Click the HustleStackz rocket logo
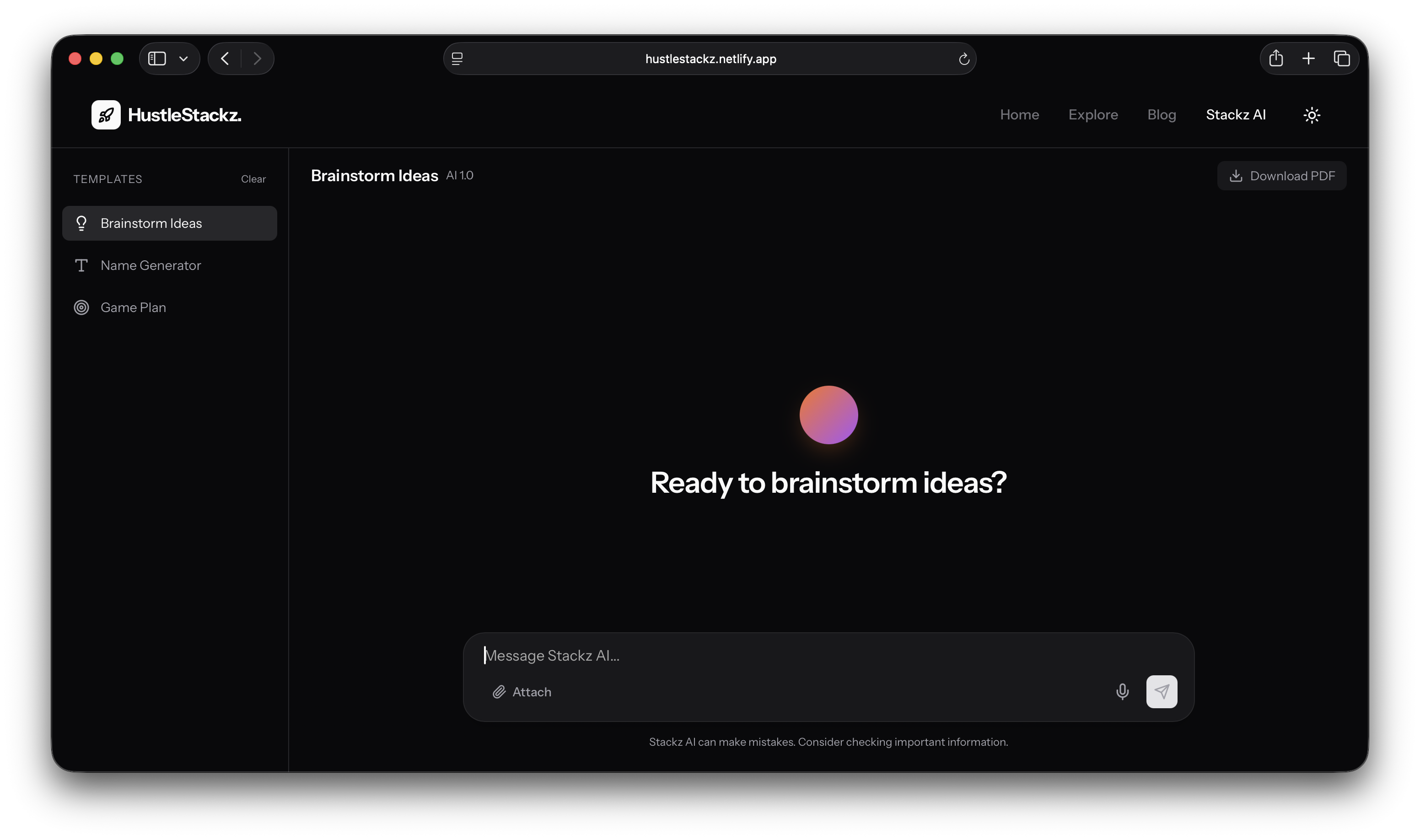1420x840 pixels. (106, 114)
